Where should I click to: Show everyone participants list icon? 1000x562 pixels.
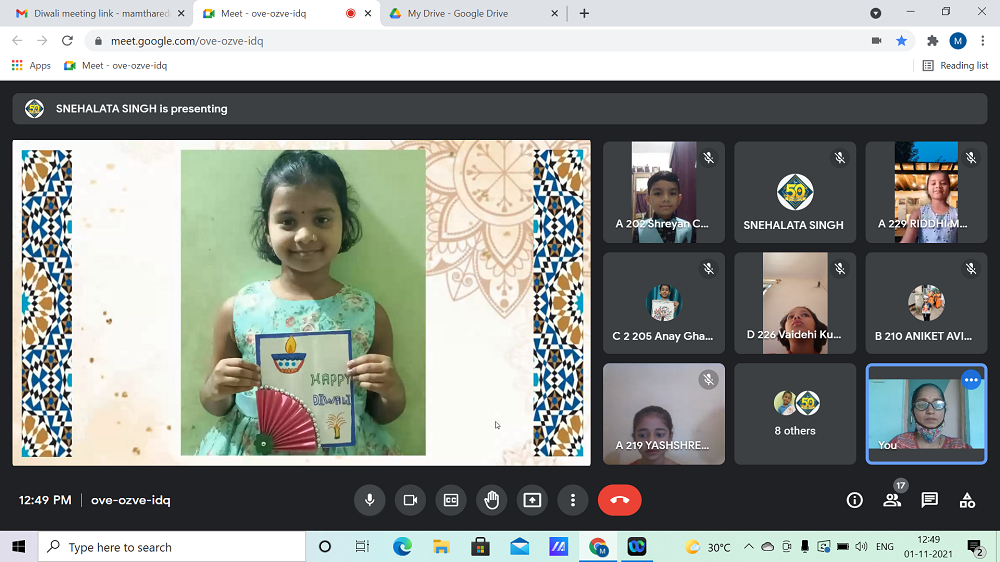pos(892,500)
